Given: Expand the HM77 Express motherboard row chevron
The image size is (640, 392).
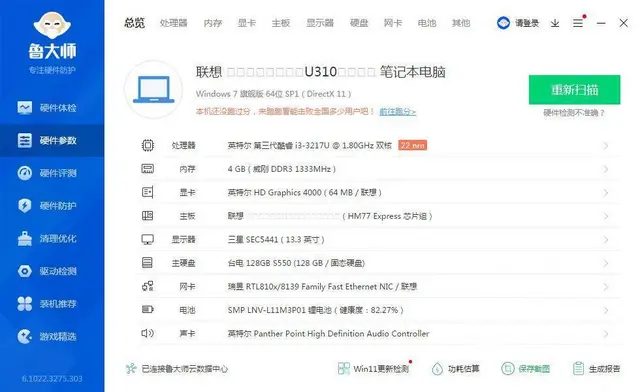Looking at the screenshot, I should (606, 216).
